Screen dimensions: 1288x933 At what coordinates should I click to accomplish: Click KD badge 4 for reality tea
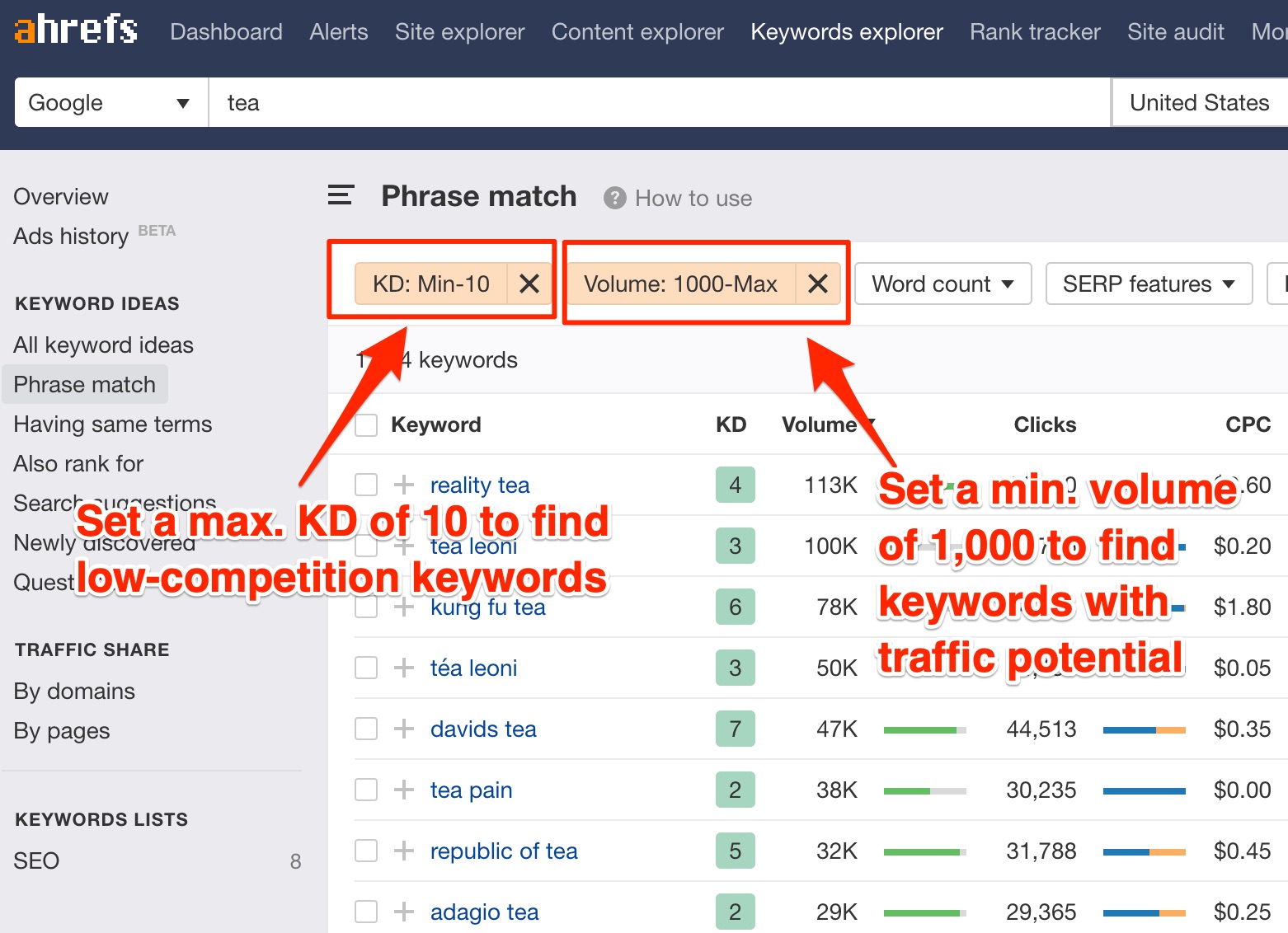[735, 485]
